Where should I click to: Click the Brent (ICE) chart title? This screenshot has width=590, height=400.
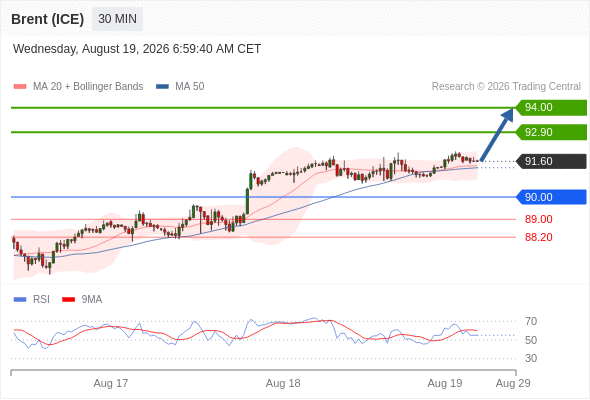pyautogui.click(x=47, y=19)
